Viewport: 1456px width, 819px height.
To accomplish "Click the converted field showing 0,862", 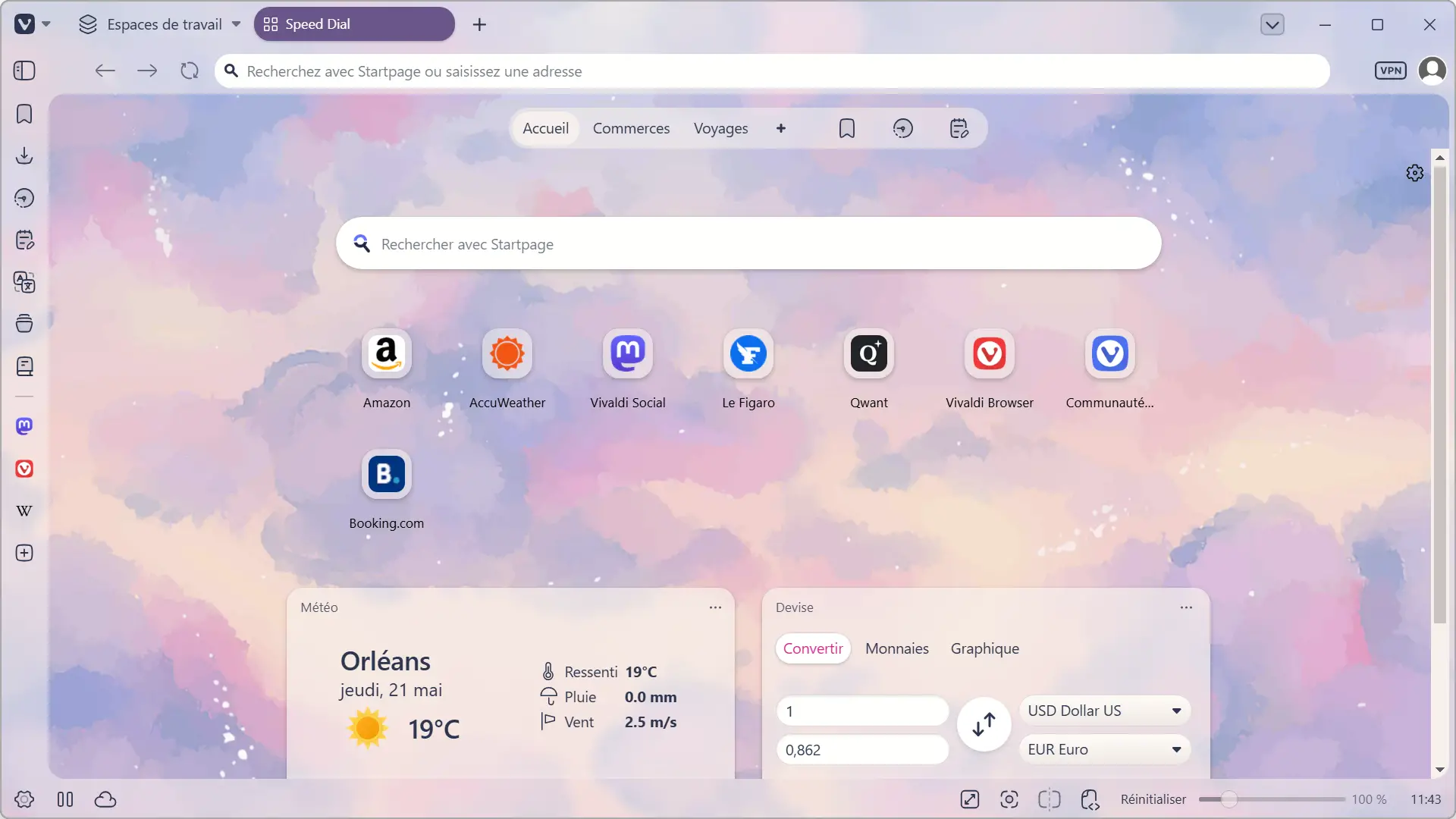I will pos(863,750).
